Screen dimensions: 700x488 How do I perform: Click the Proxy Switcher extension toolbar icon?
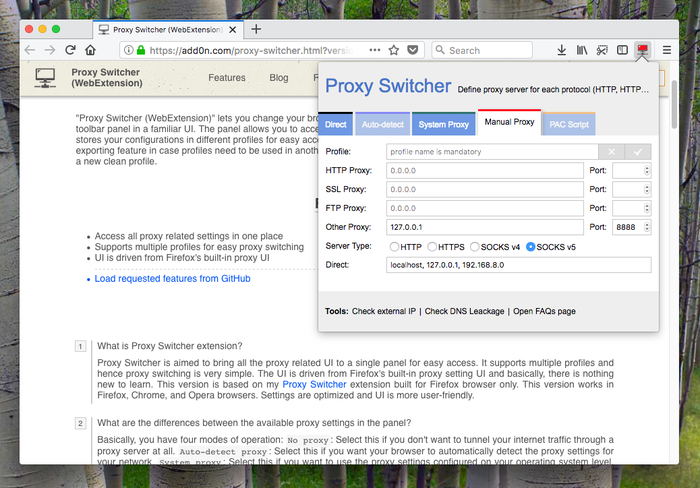click(642, 50)
